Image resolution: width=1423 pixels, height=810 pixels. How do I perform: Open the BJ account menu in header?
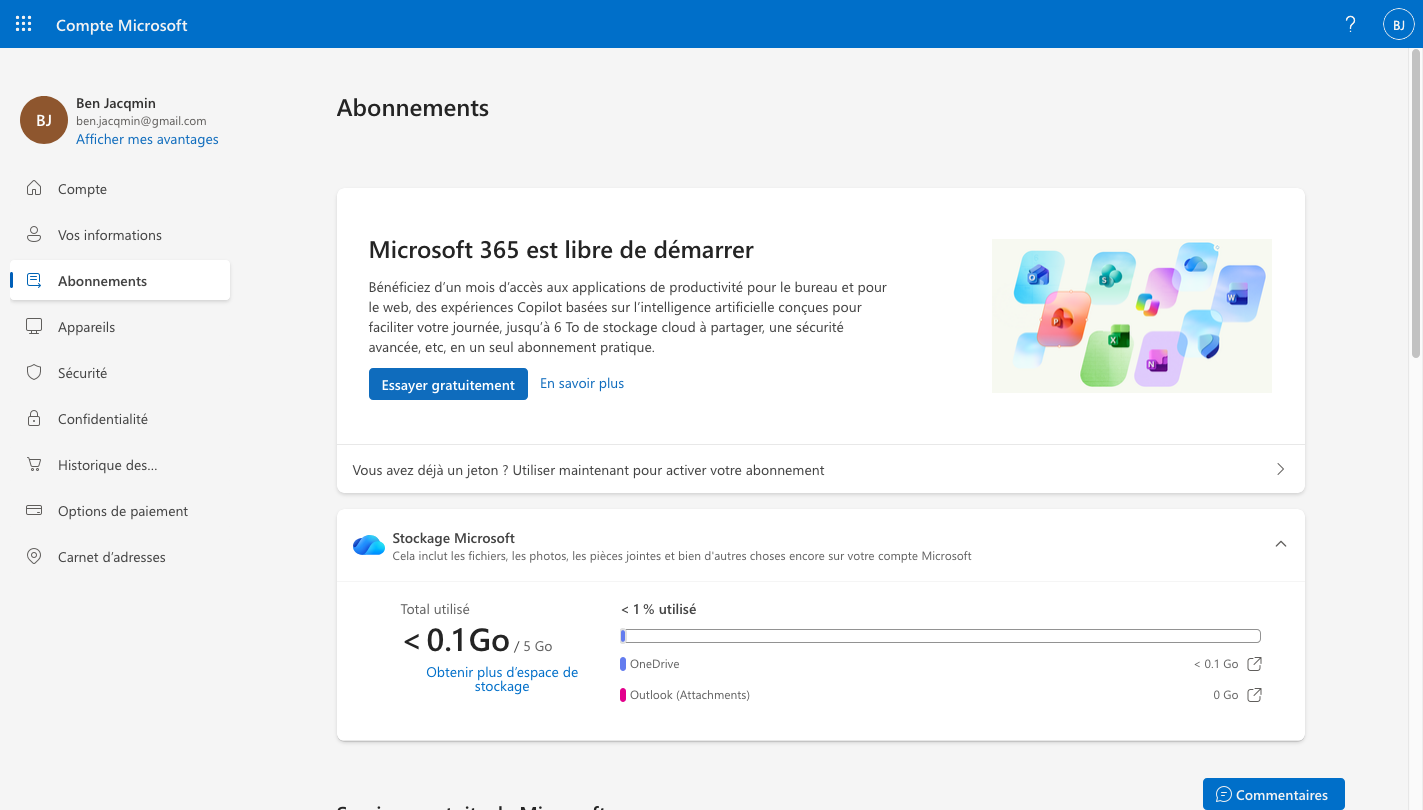tap(1398, 24)
